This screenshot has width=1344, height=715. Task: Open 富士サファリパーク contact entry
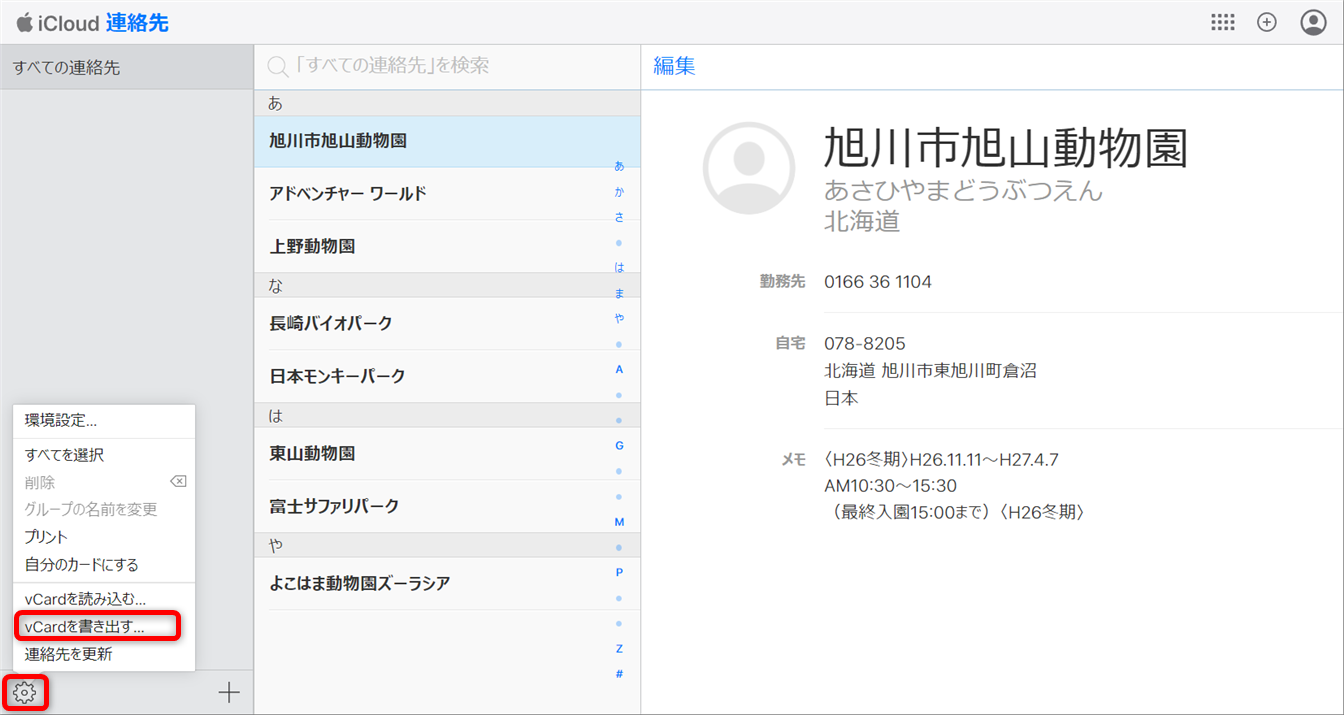pyautogui.click(x=334, y=506)
